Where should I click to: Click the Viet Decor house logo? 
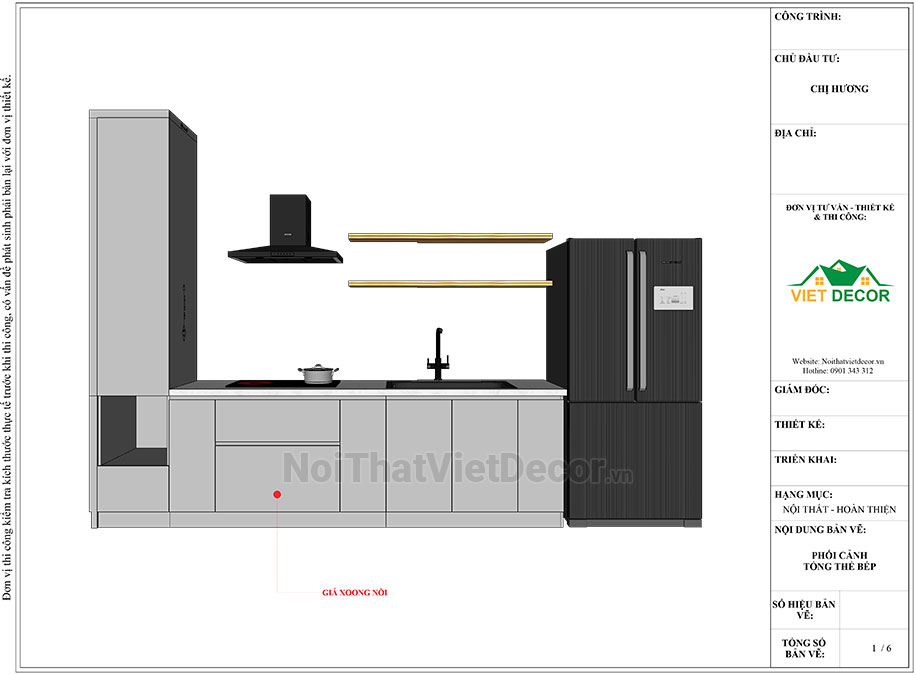click(840, 281)
